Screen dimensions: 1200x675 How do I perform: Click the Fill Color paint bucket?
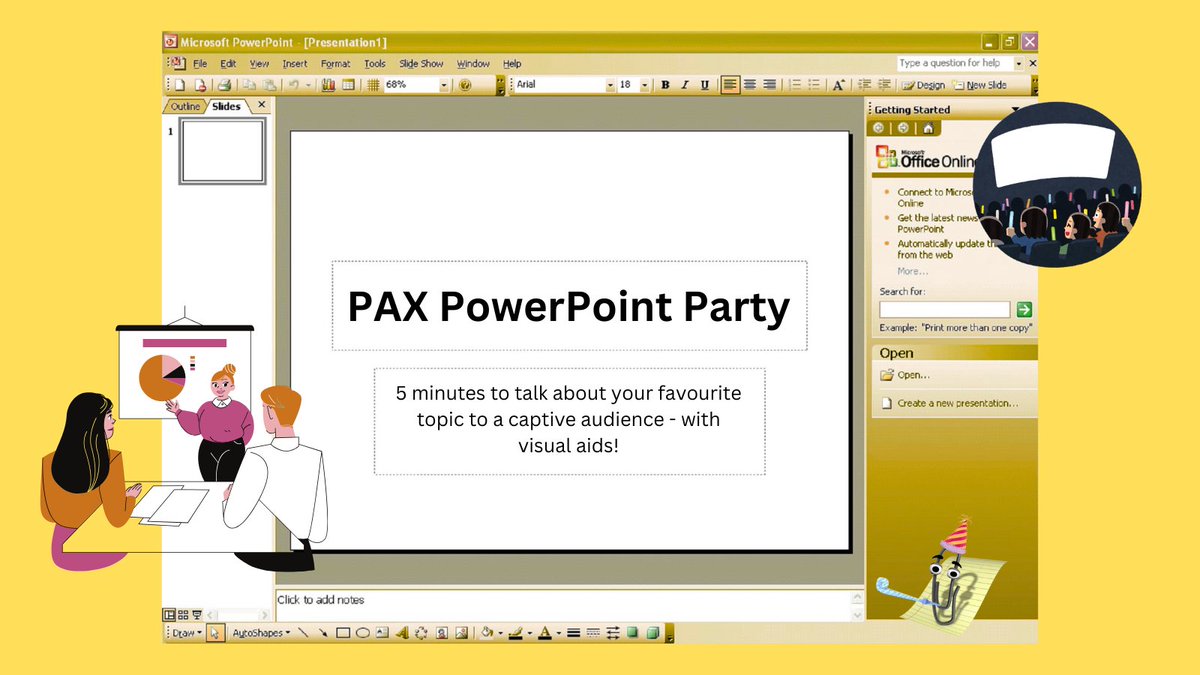pos(487,633)
